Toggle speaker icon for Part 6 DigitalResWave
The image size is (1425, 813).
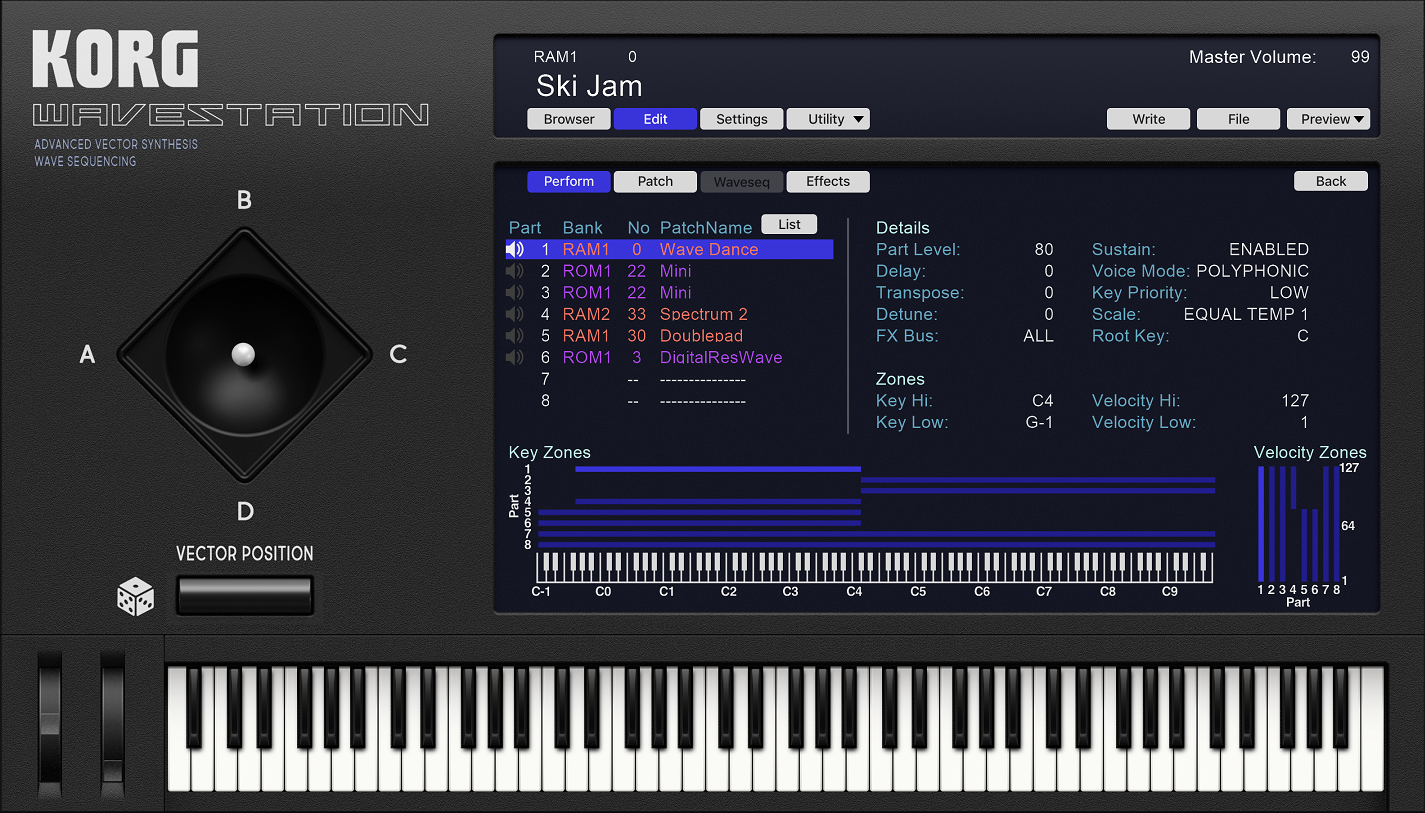[x=515, y=357]
